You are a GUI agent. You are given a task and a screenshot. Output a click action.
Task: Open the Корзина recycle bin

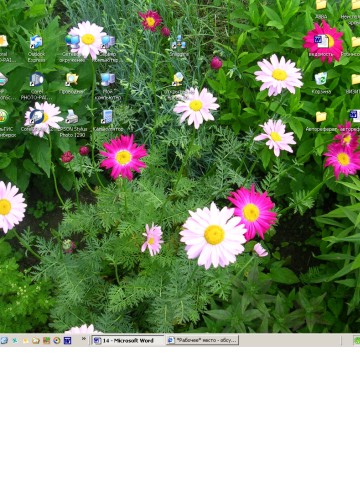[x=321, y=83]
